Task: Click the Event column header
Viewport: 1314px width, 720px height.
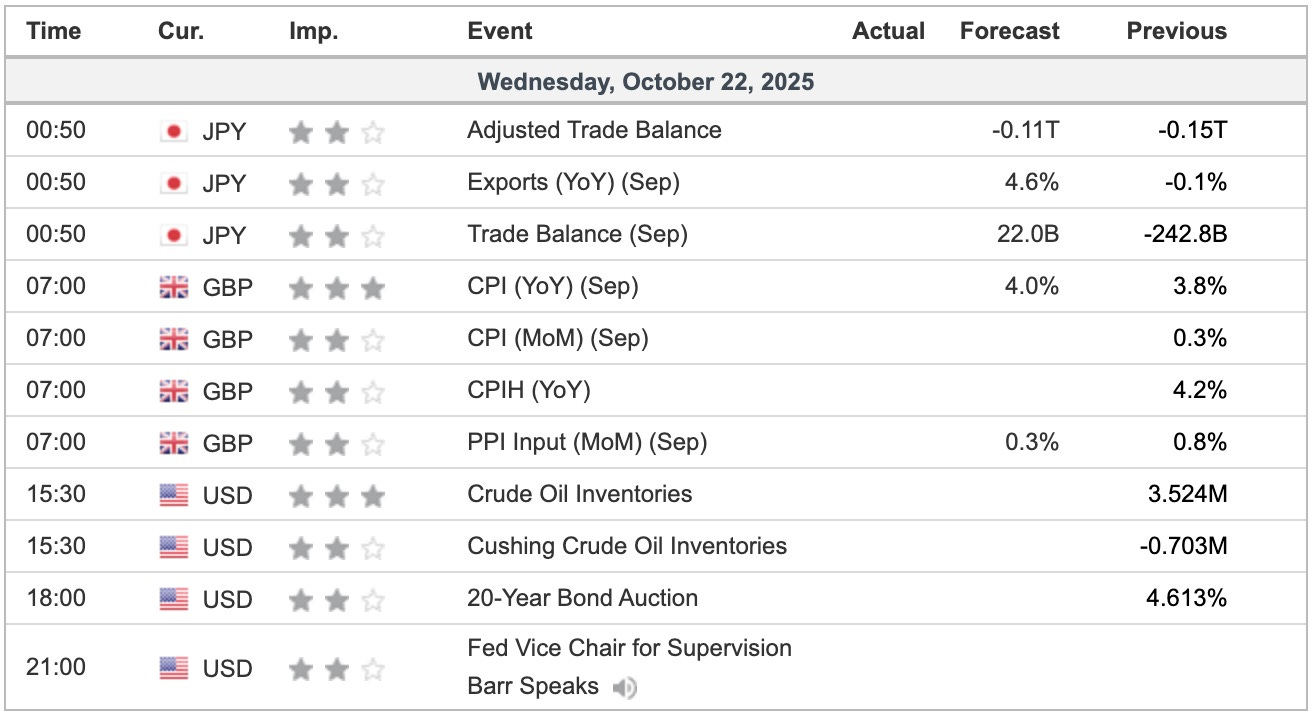Action: [x=500, y=31]
